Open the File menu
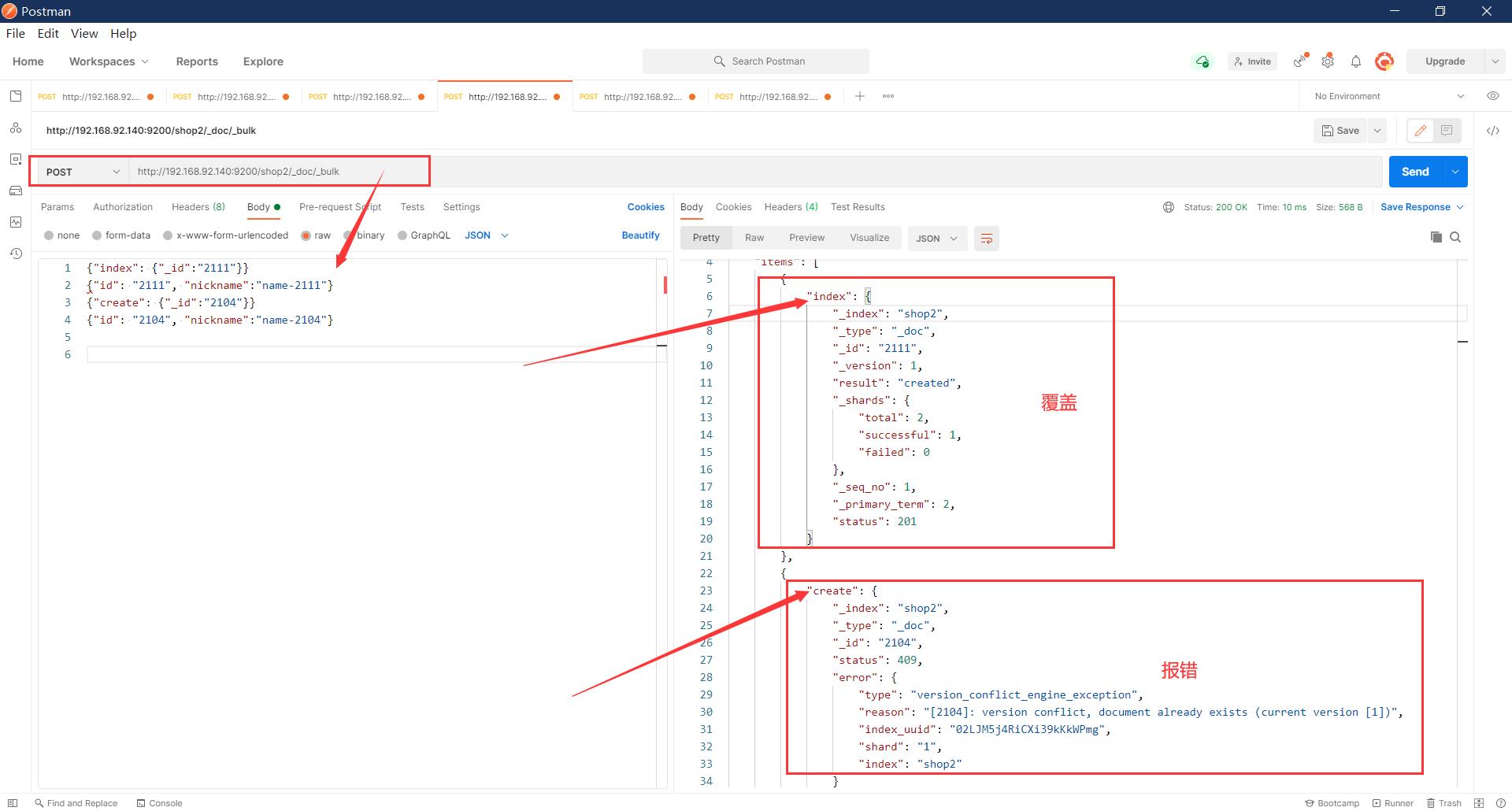Screen dimensions: 1512x811 click(x=16, y=34)
